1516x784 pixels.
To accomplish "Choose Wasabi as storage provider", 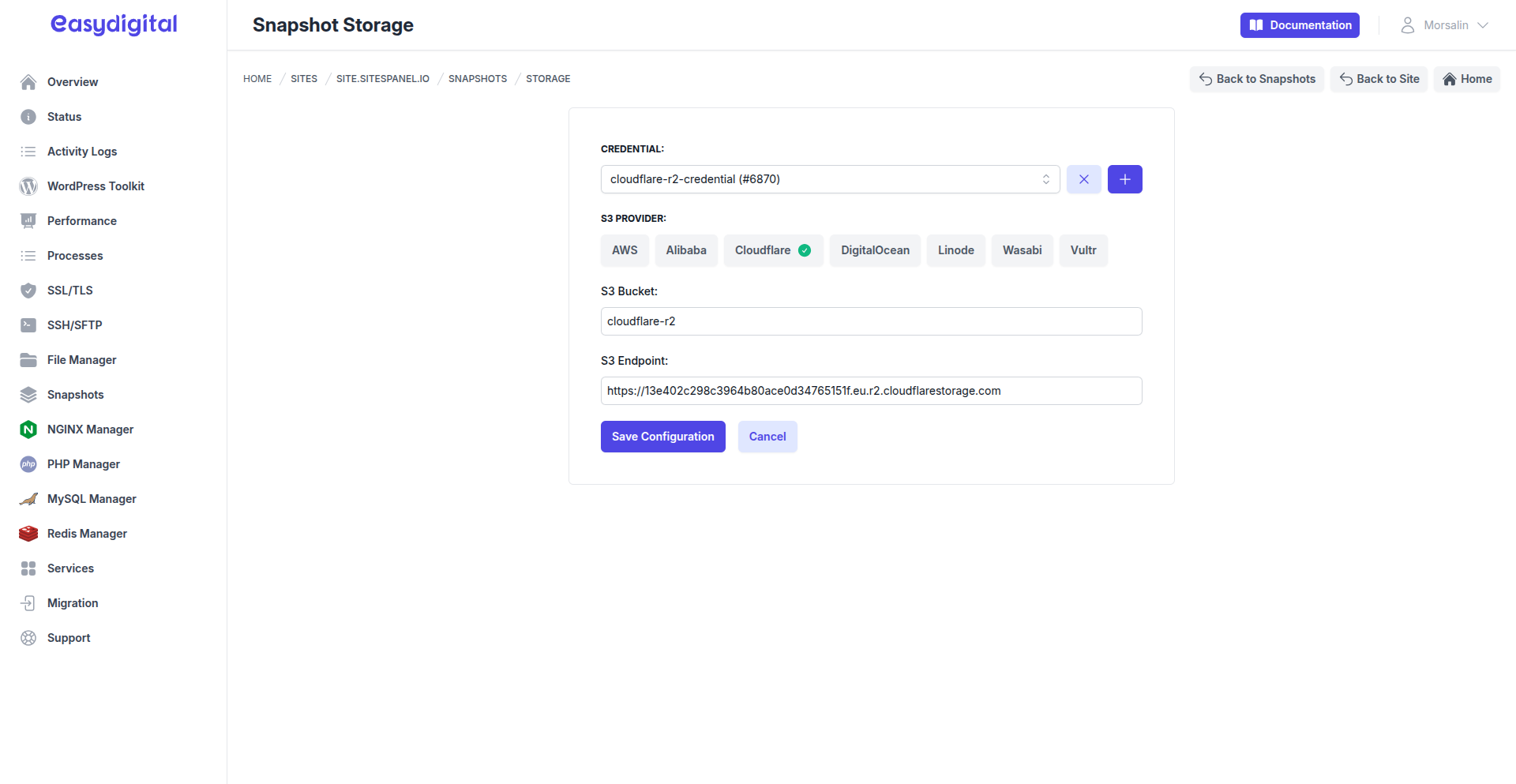I will (x=1022, y=249).
